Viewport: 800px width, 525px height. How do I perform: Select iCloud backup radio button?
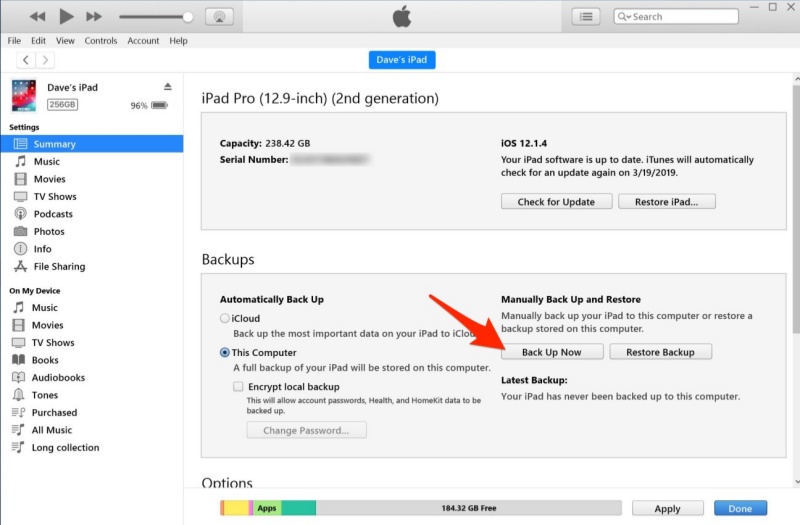tap(224, 318)
